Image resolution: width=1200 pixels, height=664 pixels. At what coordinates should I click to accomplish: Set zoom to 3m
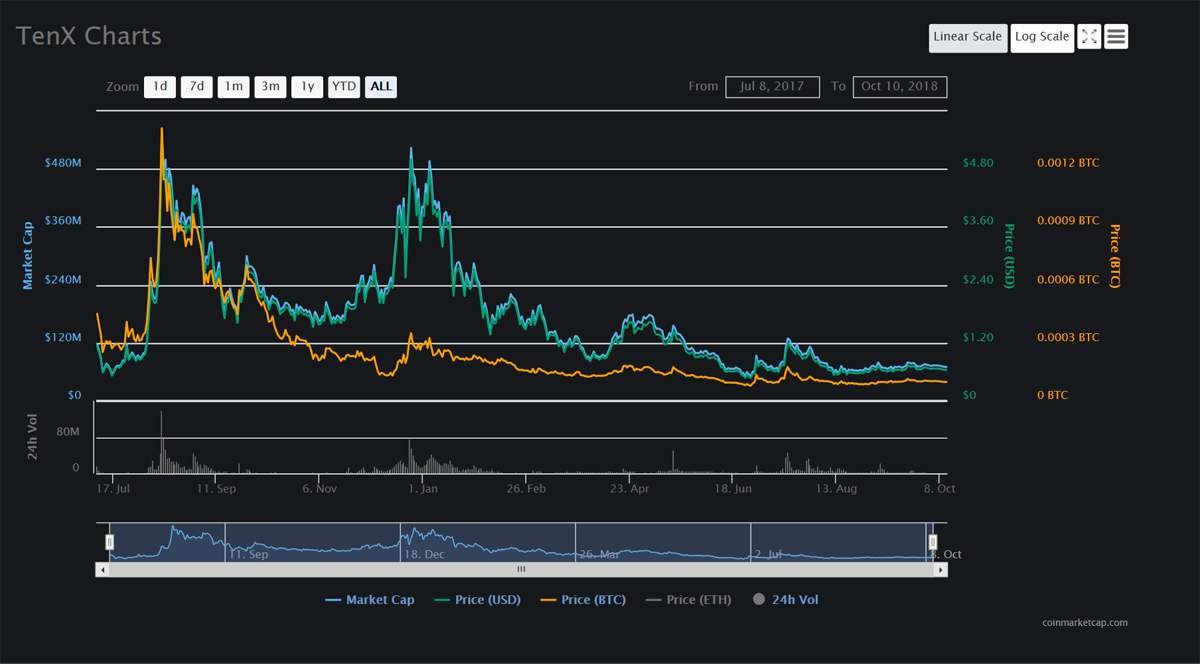(x=270, y=87)
